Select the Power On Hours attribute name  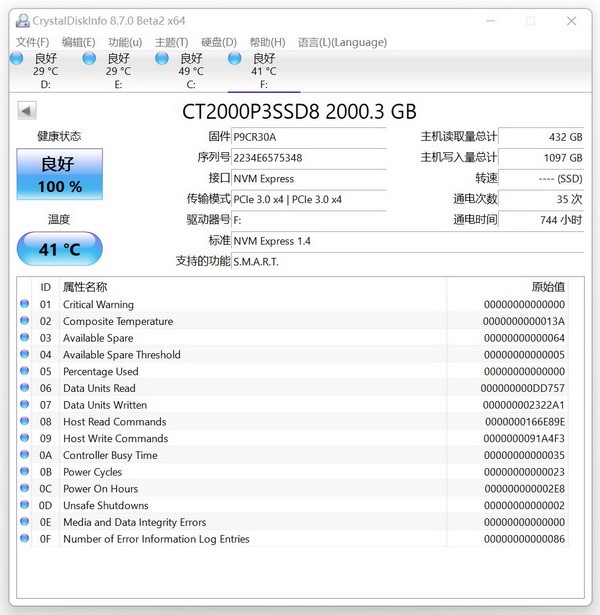coord(101,489)
